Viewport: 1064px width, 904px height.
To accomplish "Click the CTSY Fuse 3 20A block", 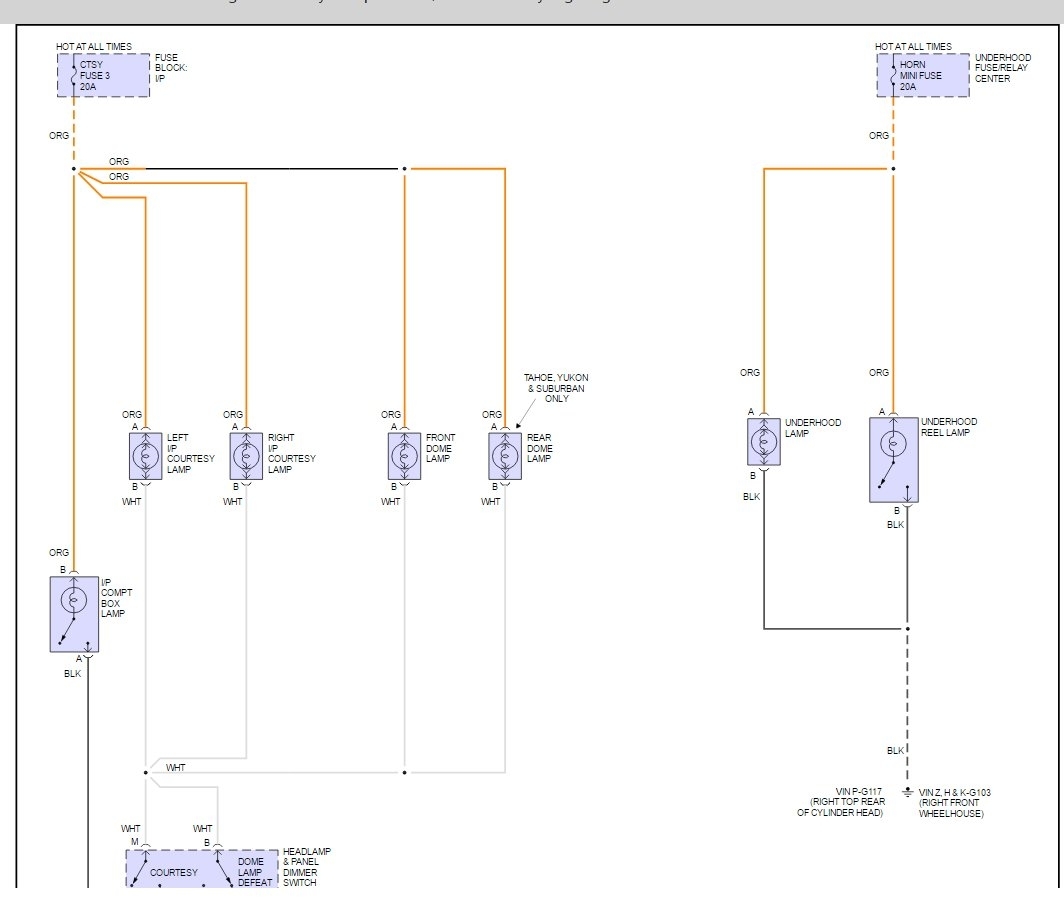I will point(103,75).
